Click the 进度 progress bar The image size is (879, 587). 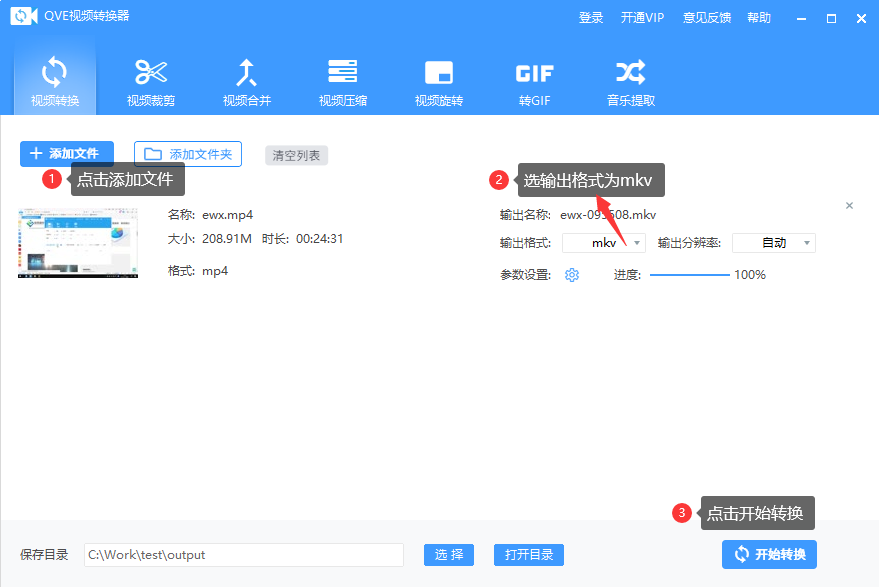pos(690,275)
